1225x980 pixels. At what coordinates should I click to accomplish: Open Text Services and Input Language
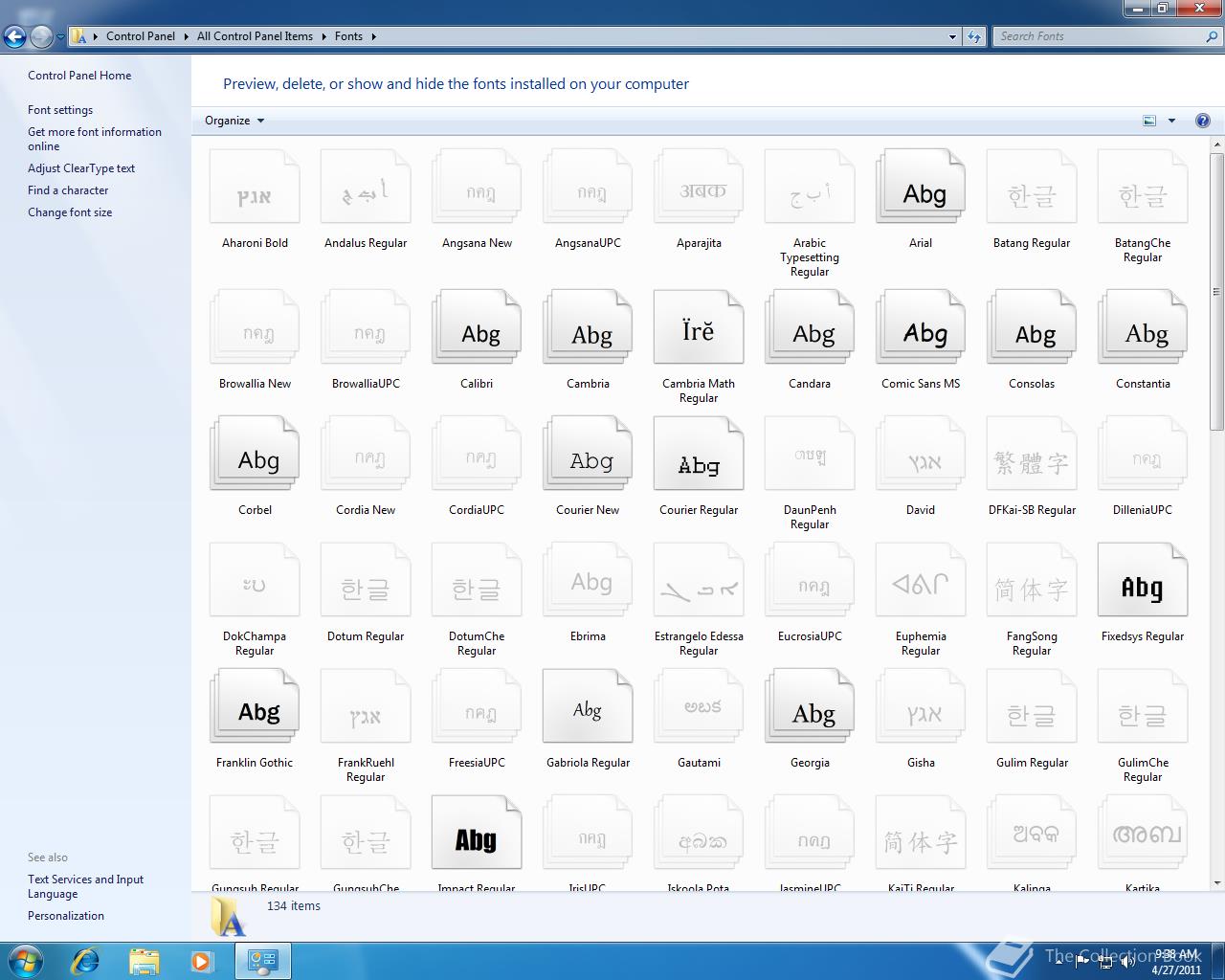click(x=86, y=886)
